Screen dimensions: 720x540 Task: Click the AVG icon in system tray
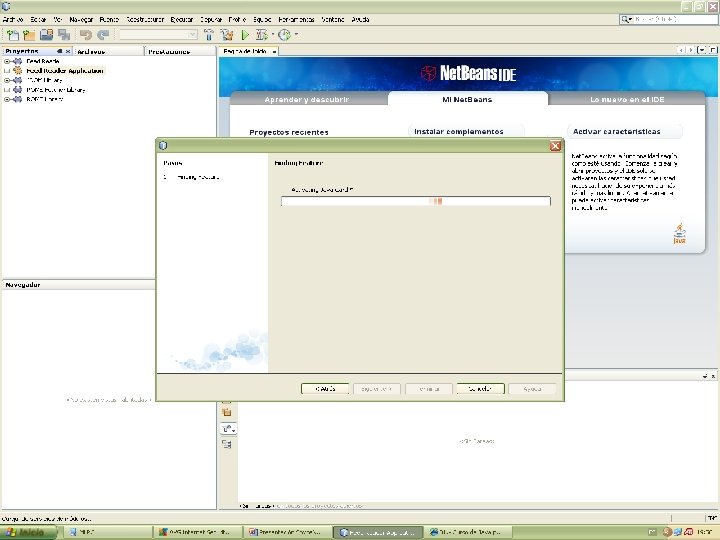point(688,532)
